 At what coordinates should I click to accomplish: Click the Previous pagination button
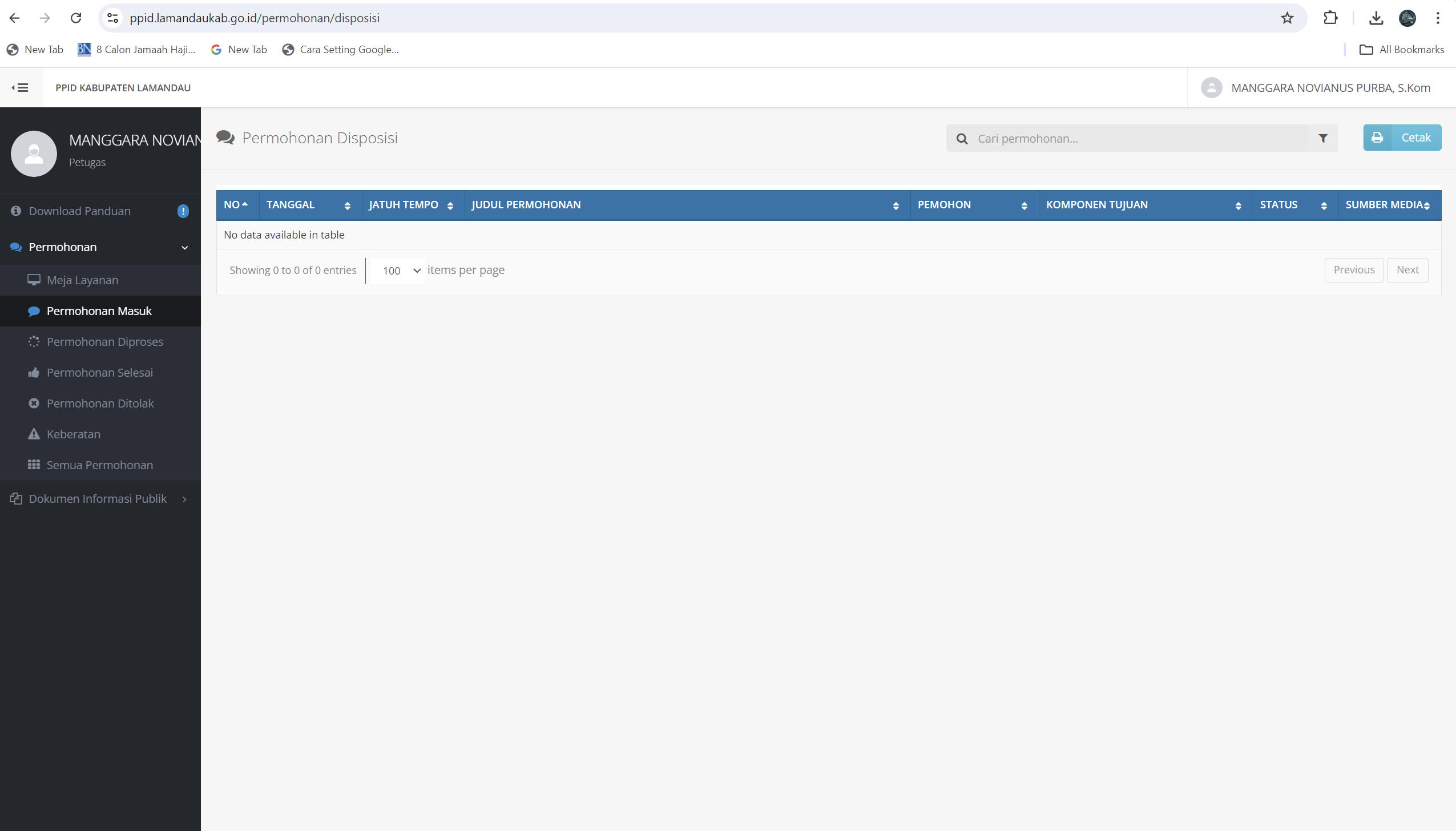1353,270
